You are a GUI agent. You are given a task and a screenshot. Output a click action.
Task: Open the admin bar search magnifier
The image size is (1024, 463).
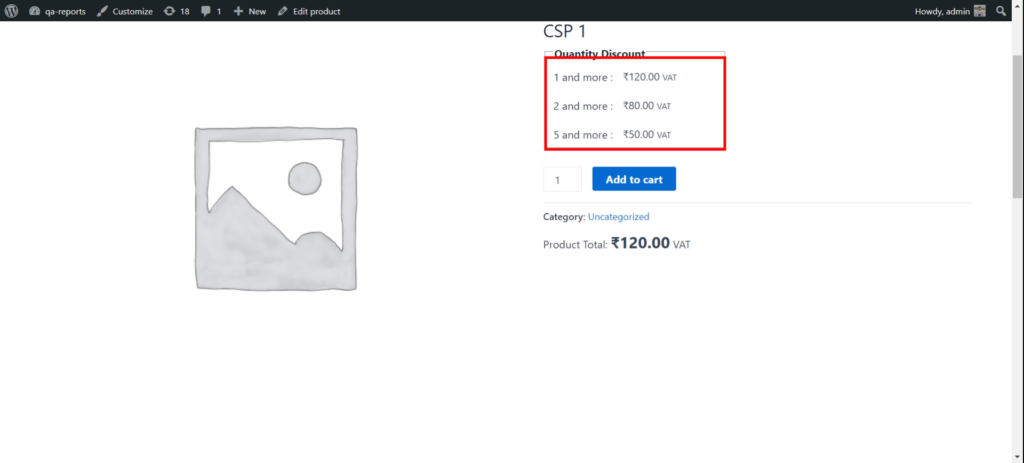(x=1001, y=11)
